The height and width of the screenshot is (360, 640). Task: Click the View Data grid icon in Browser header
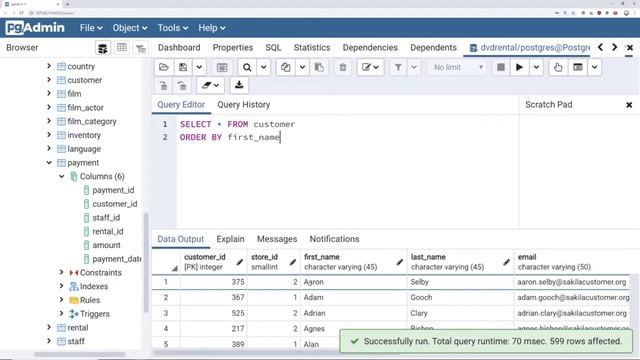pyautogui.click(x=122, y=48)
